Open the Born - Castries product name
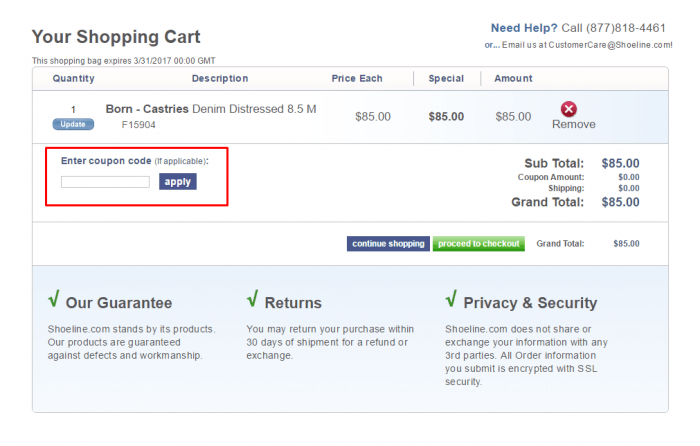The image size is (700, 446). pyautogui.click(x=146, y=108)
